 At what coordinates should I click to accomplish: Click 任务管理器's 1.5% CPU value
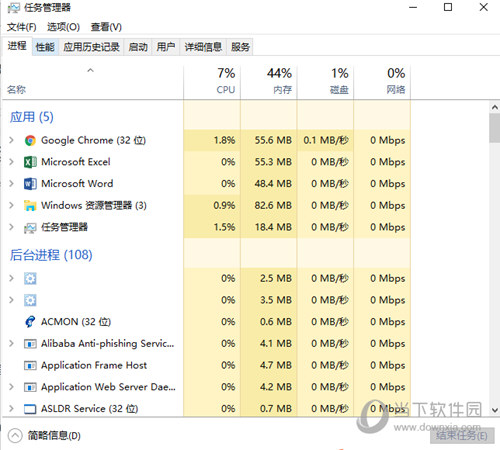pyautogui.click(x=224, y=227)
